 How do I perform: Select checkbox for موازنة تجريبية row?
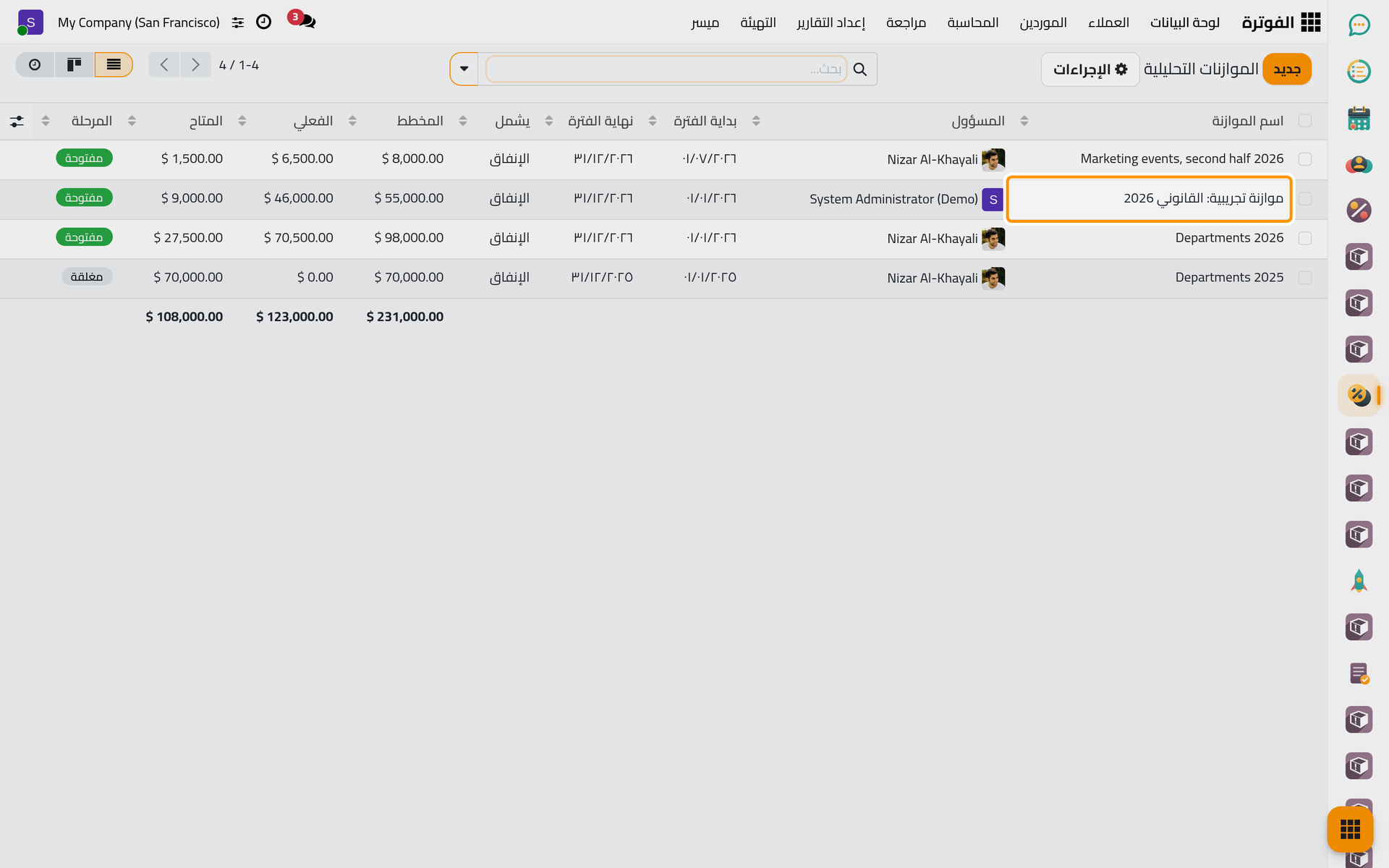click(1305, 198)
